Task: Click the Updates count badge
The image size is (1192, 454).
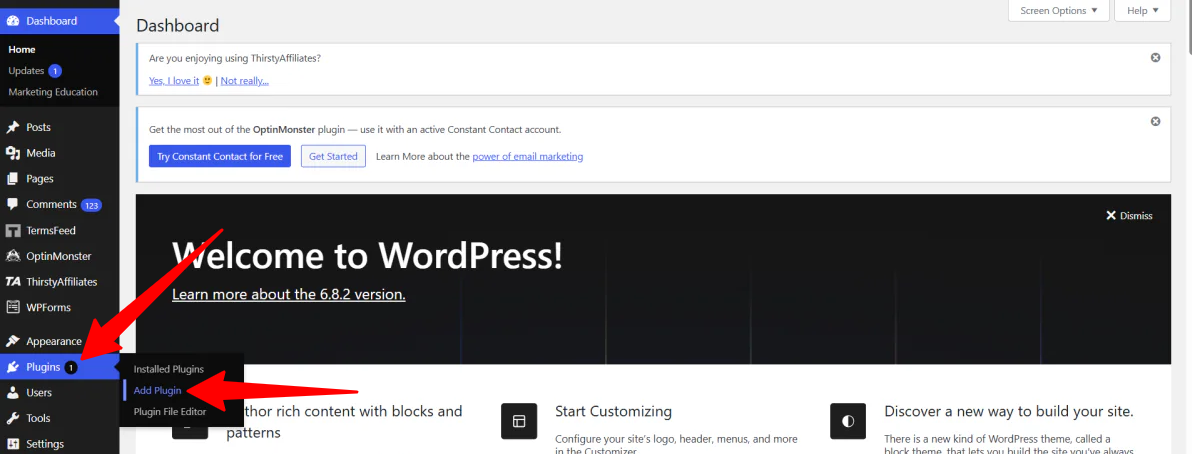Action: [55, 71]
